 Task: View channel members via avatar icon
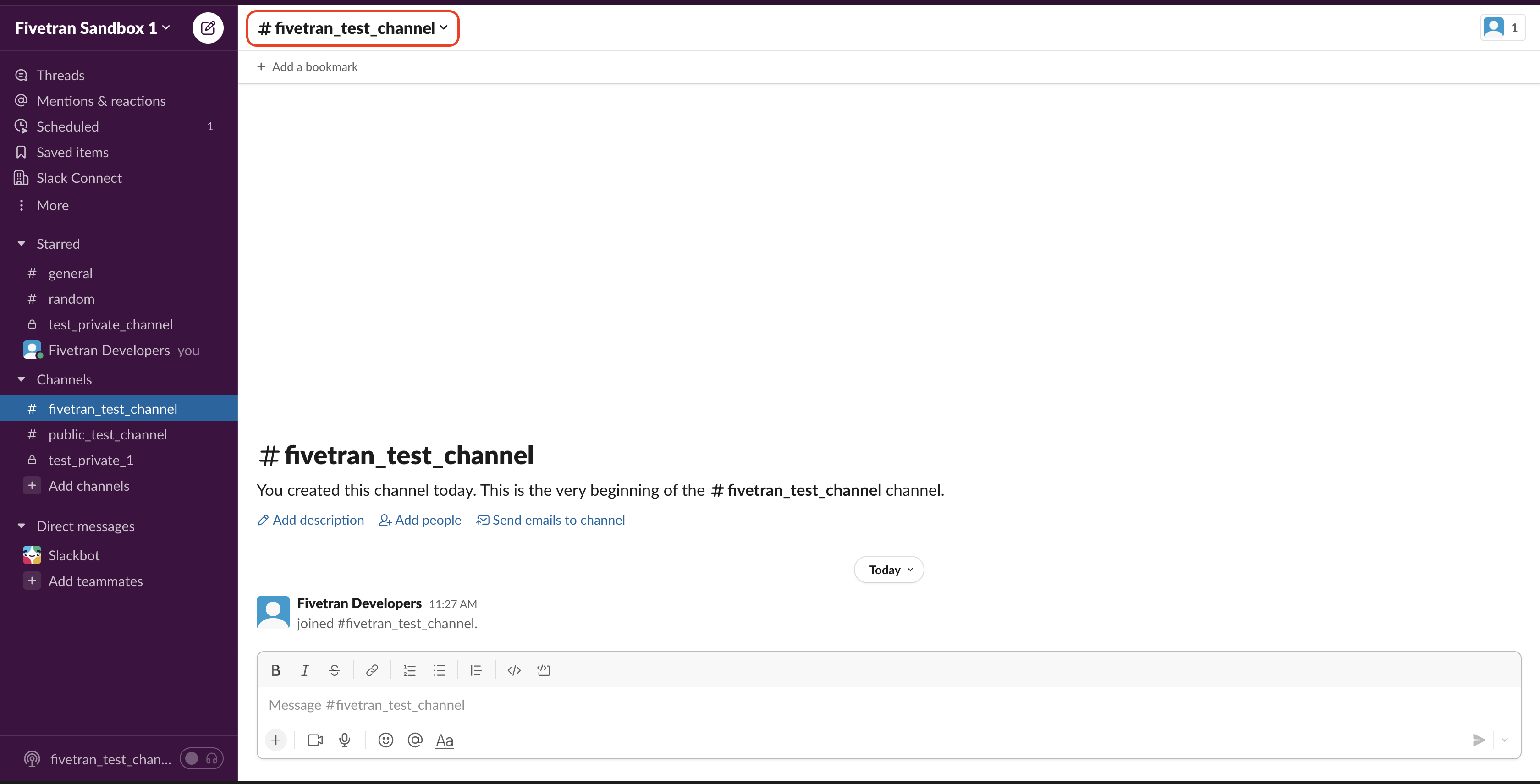tap(1502, 28)
